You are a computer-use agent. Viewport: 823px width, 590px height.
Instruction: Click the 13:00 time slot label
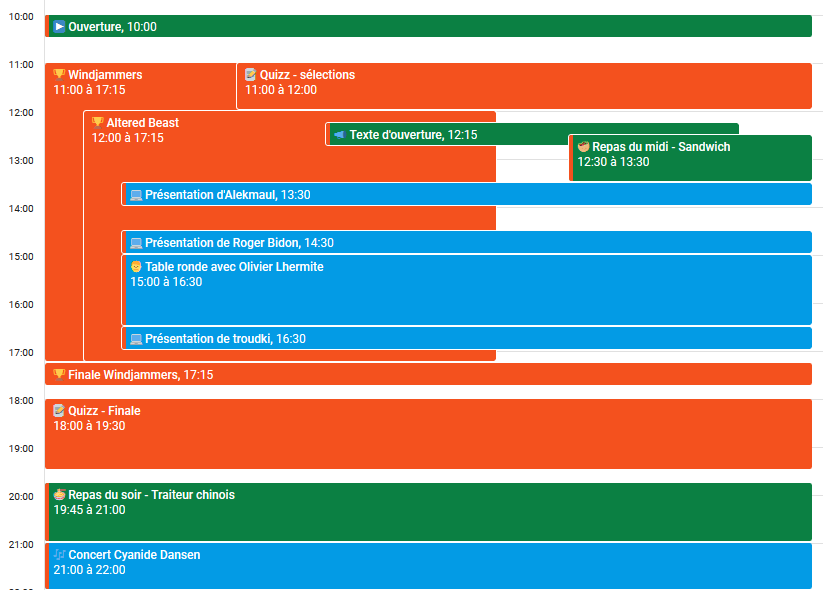21,160
